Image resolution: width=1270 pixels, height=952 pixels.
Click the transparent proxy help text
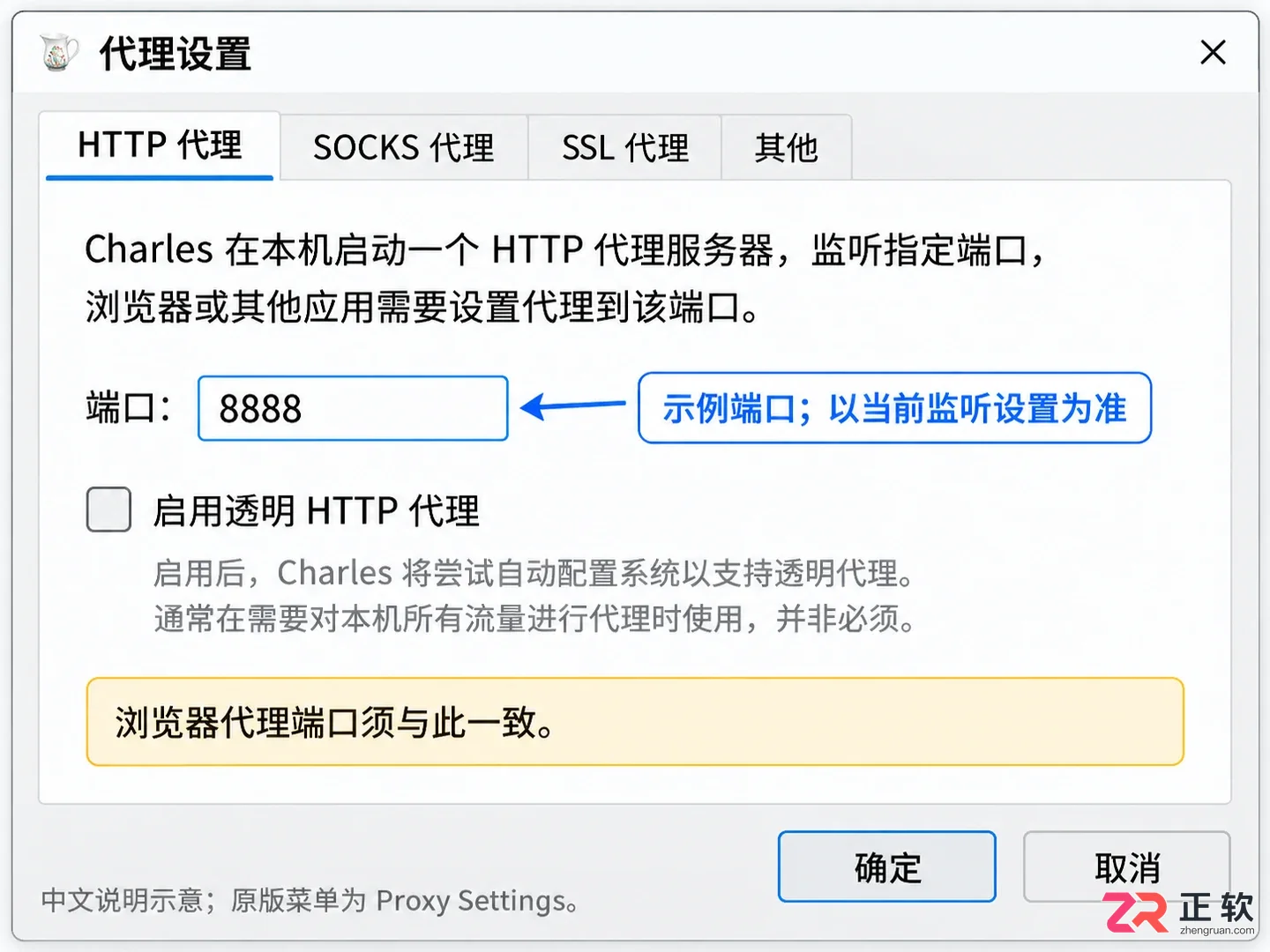coord(535,596)
